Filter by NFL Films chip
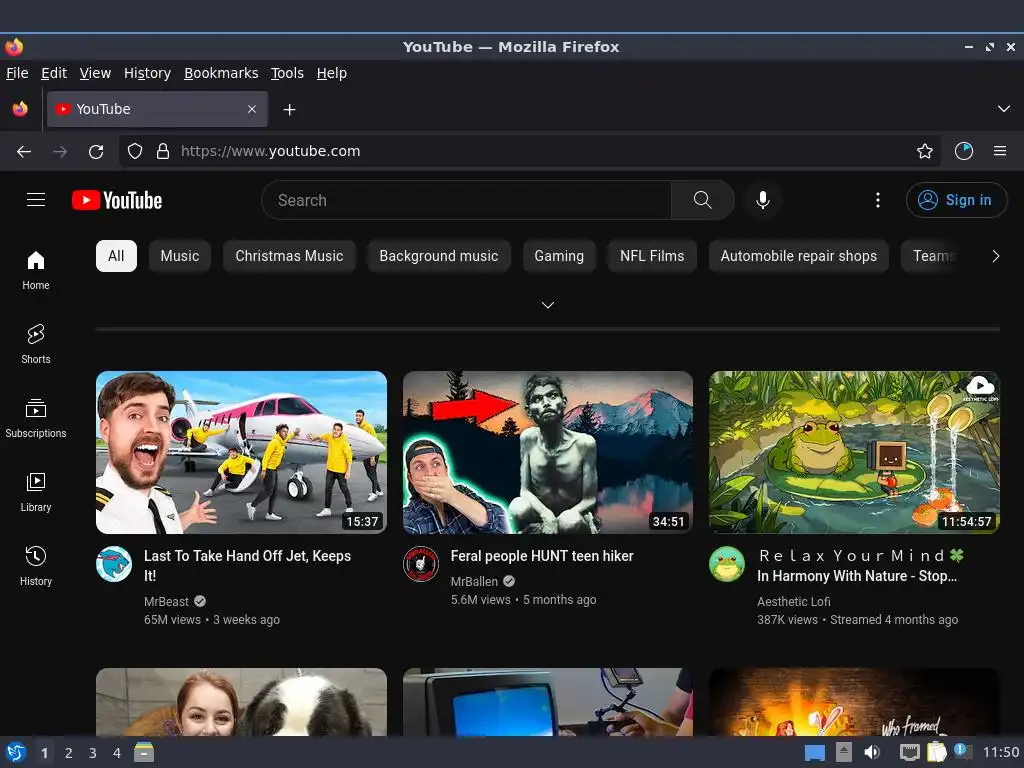 [652, 256]
